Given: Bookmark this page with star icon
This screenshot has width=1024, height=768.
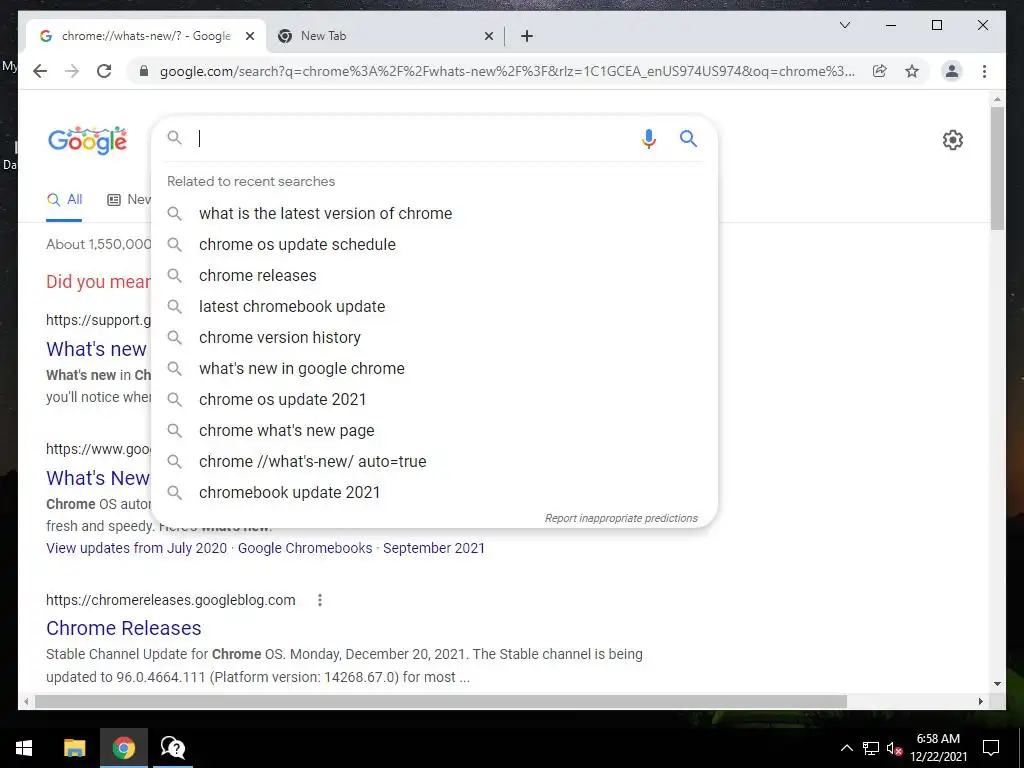Looking at the screenshot, I should [x=912, y=71].
